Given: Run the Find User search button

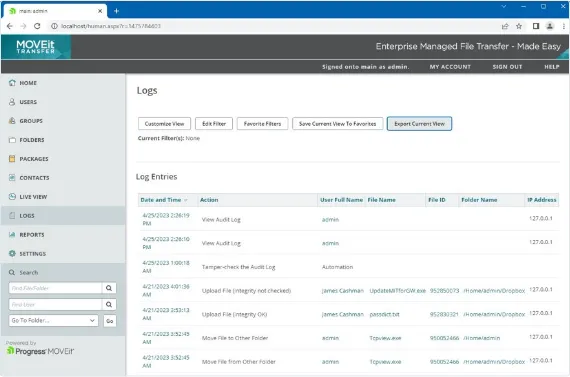Looking at the screenshot, I should (x=109, y=304).
